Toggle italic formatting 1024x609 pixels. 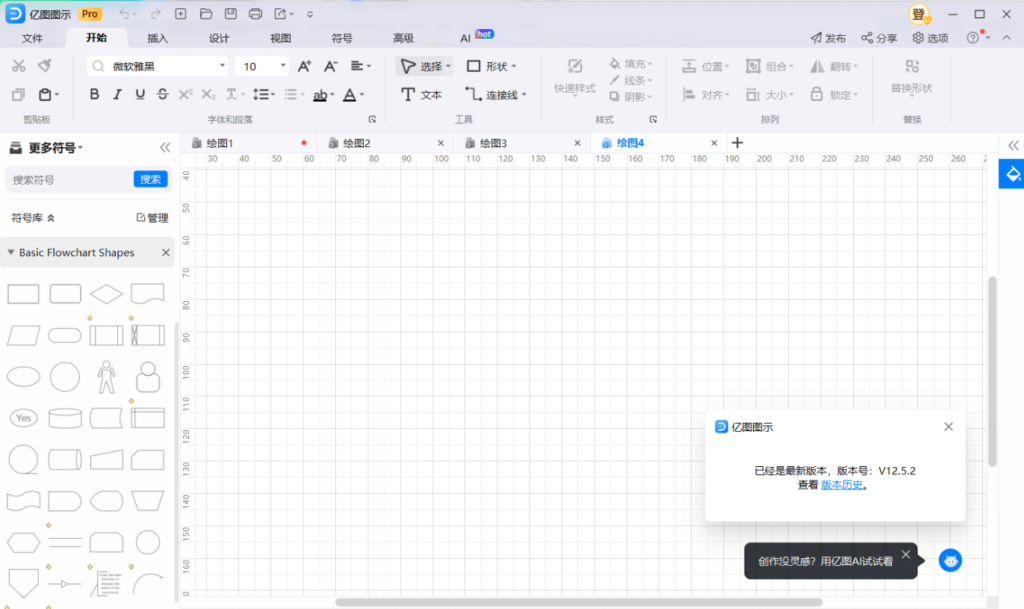point(117,95)
